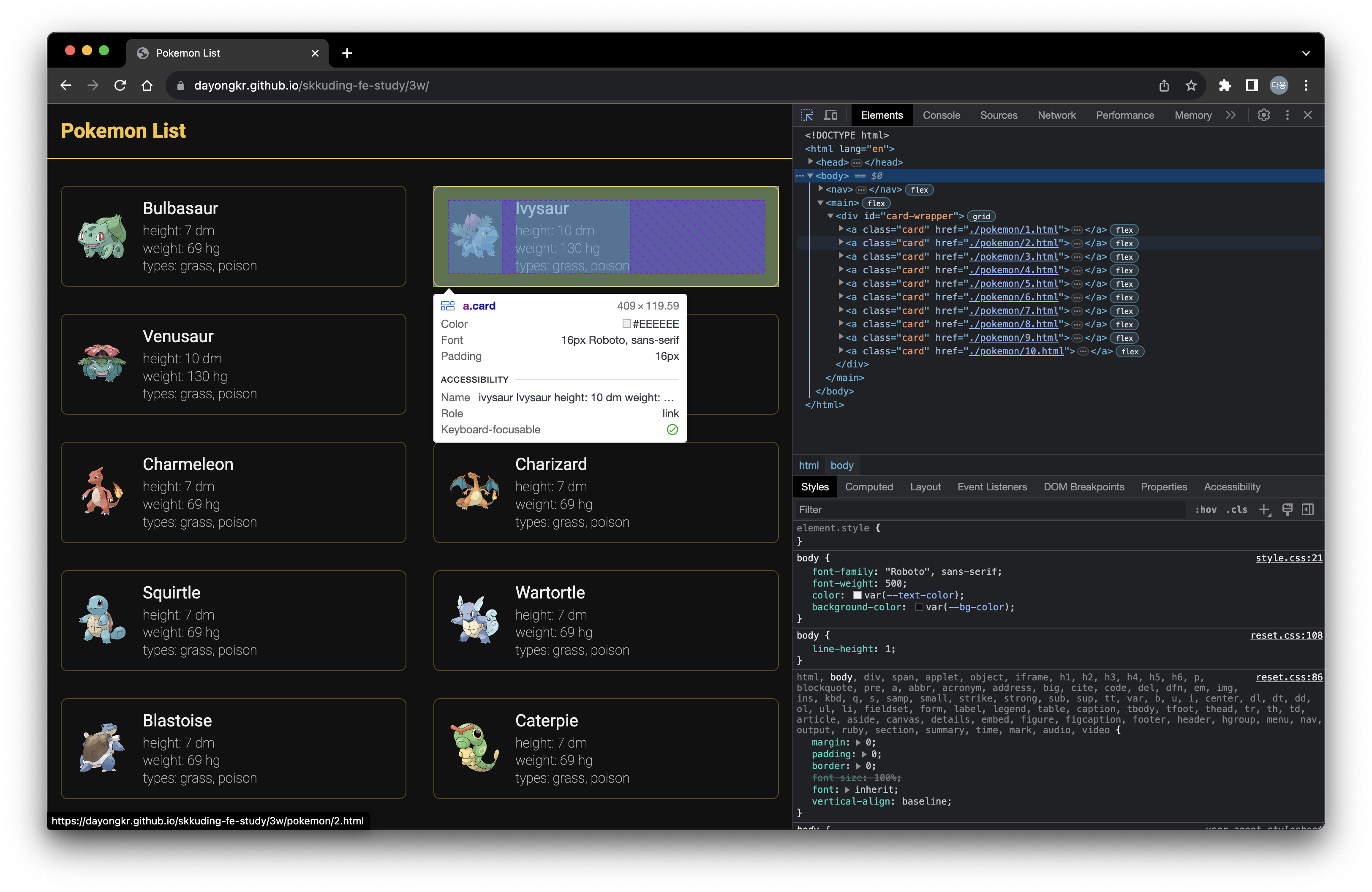Viewport: 1372px width, 892px height.
Task: Open a new browser tab
Action: point(347,53)
